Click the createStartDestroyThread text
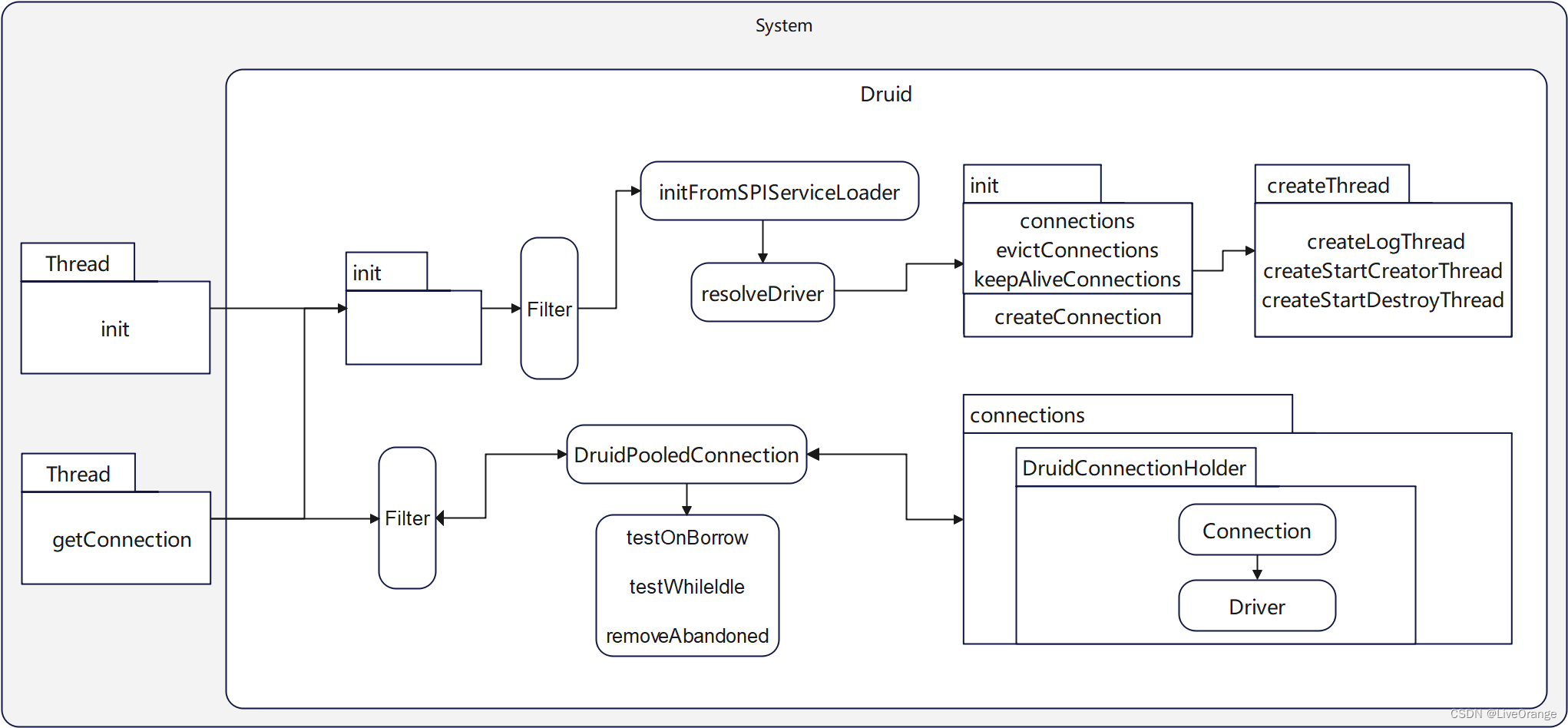Screen dimensions: 1568x728 [1383, 300]
